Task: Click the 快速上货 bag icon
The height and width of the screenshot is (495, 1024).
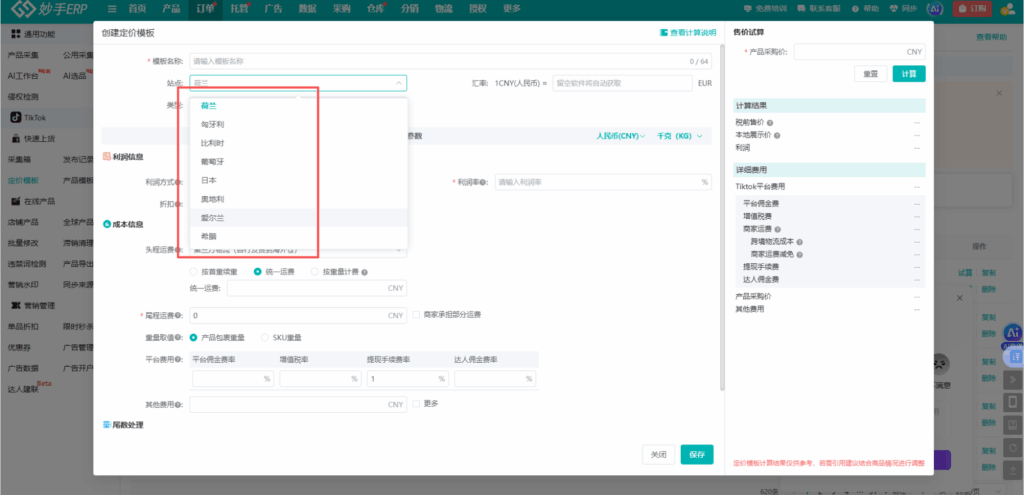Action: pos(16,138)
